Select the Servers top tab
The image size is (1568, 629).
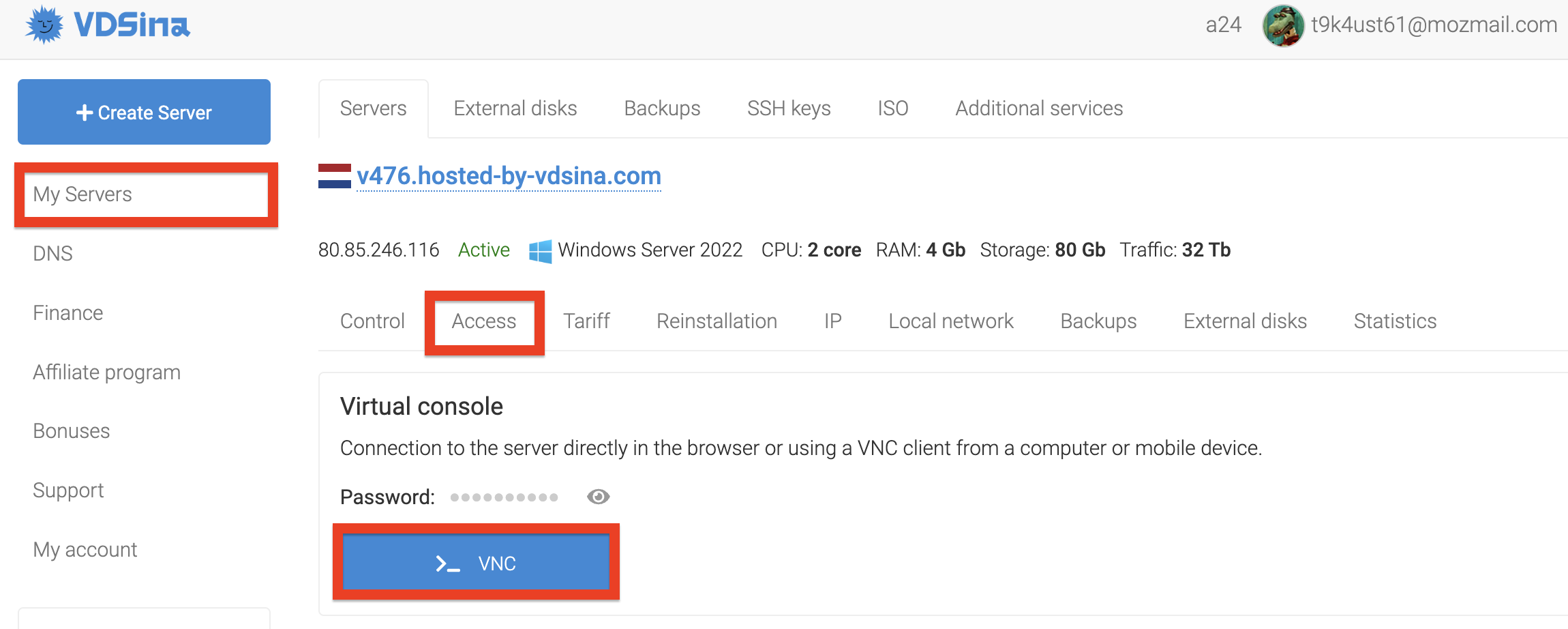[374, 108]
